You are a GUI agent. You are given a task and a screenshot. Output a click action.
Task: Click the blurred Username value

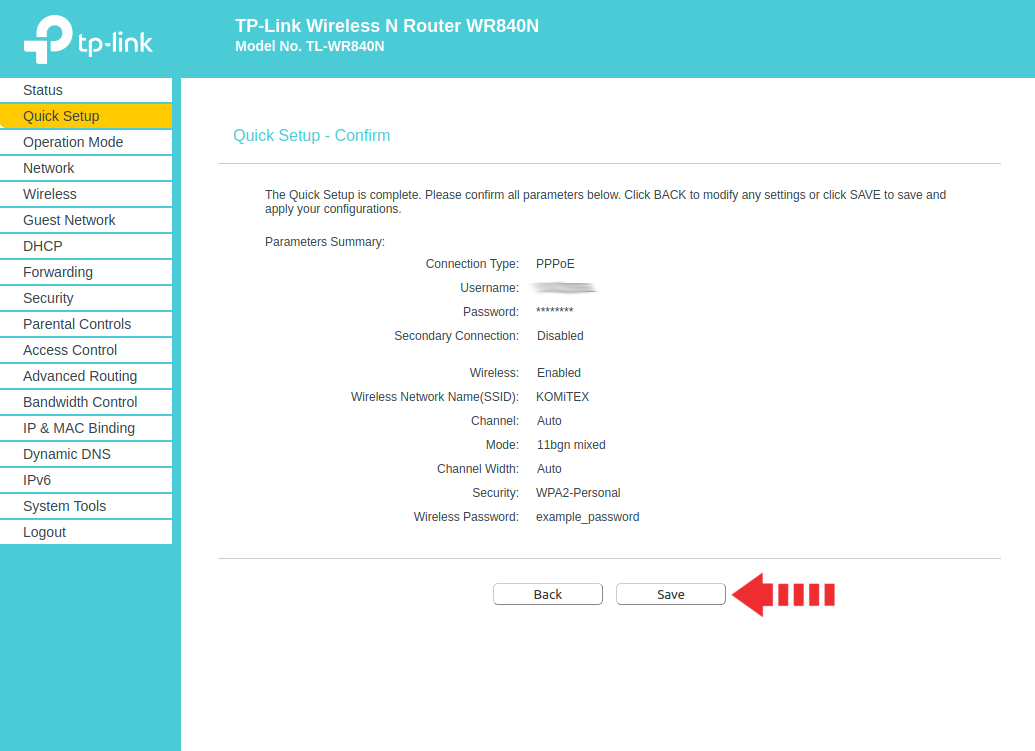(564, 288)
